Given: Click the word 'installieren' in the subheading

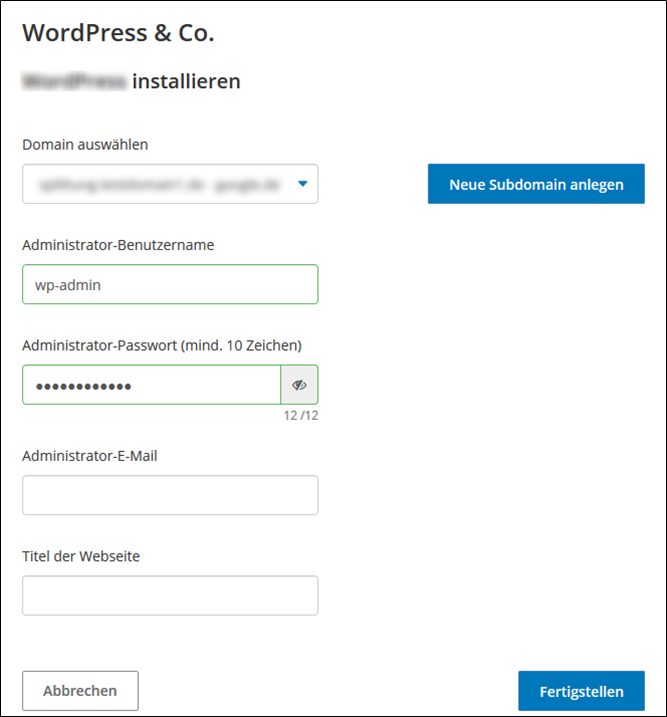Looking at the screenshot, I should pos(186,81).
